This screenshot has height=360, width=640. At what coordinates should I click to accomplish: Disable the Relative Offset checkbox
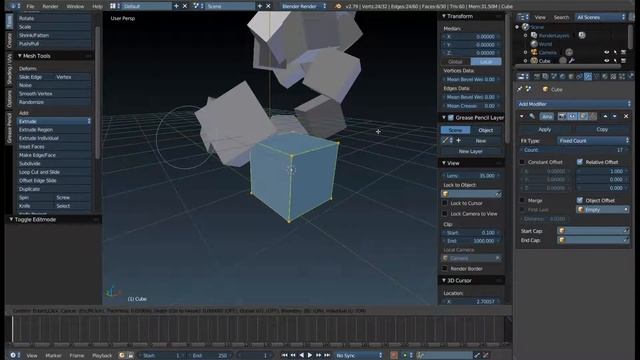(580, 162)
